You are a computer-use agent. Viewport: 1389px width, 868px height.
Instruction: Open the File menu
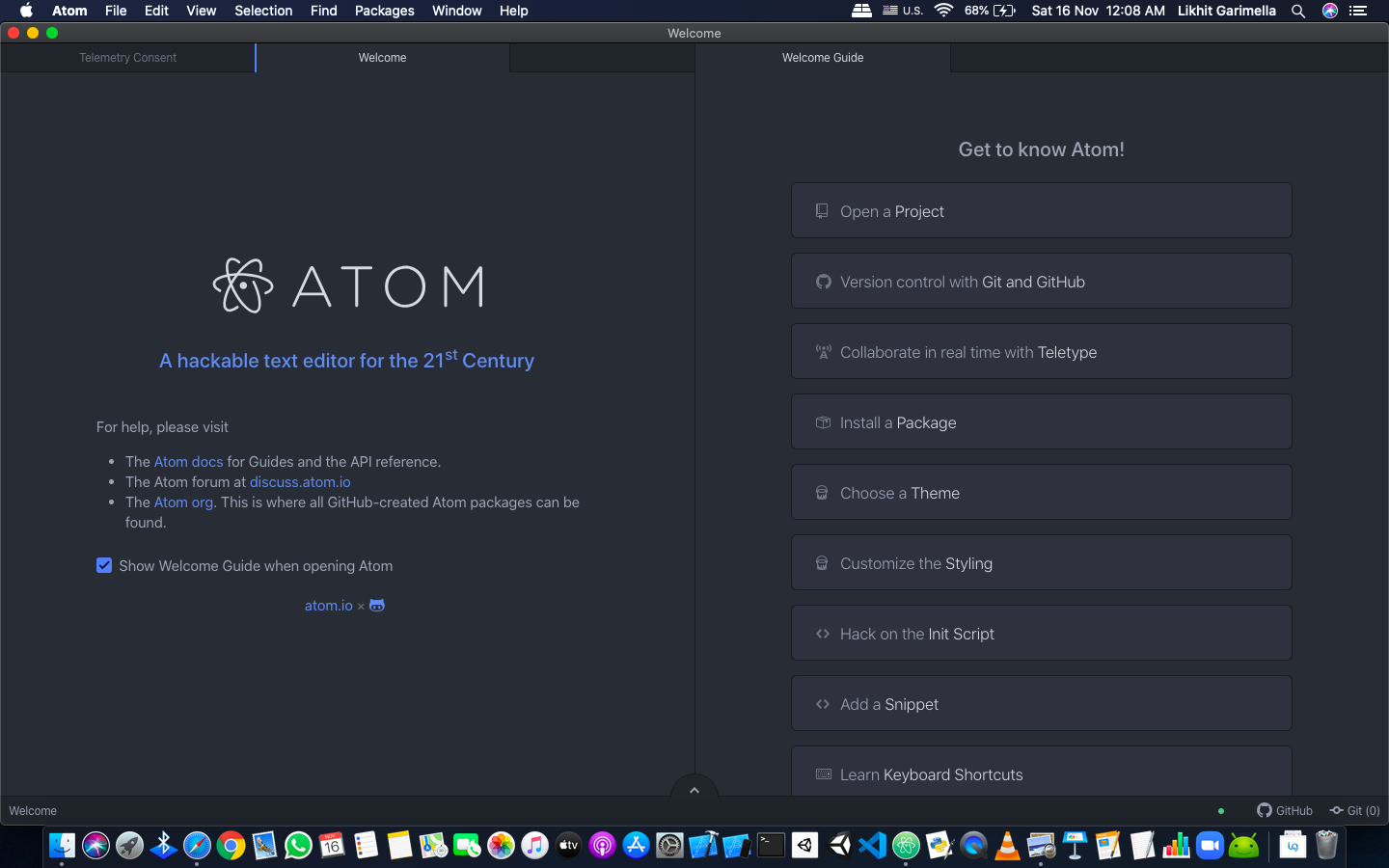pos(116,11)
